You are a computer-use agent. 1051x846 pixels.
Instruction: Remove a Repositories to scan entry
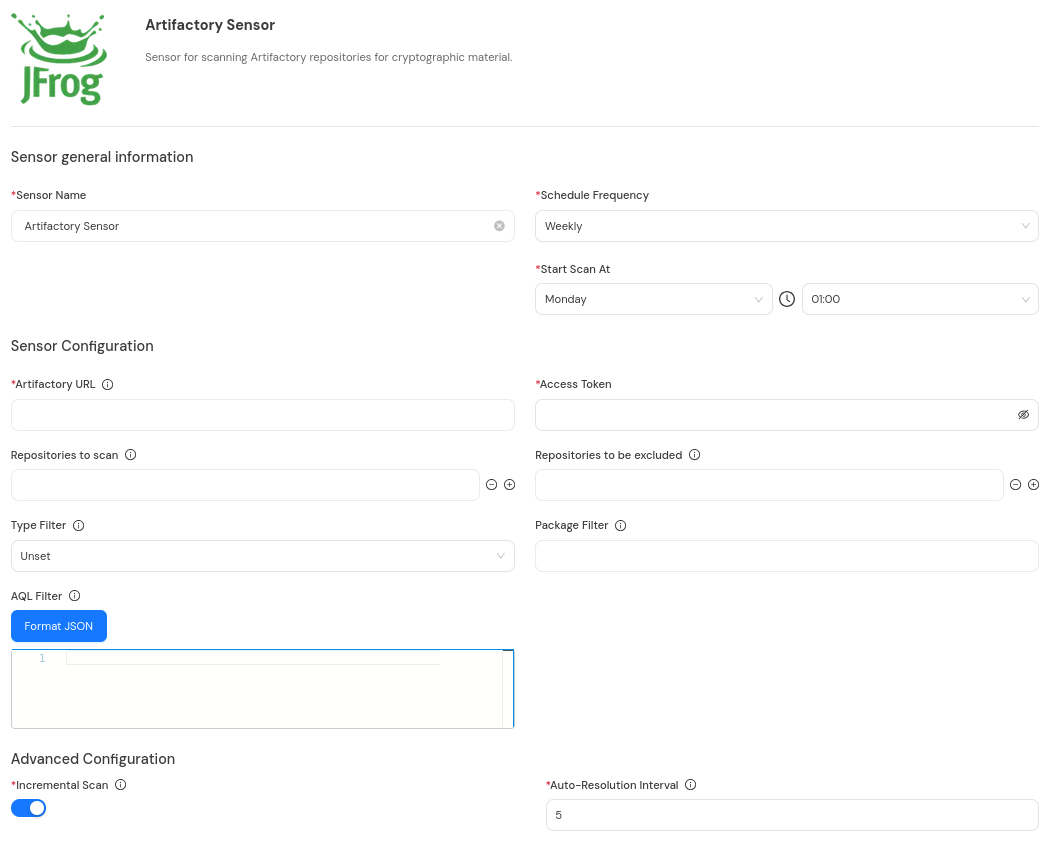tap(491, 484)
